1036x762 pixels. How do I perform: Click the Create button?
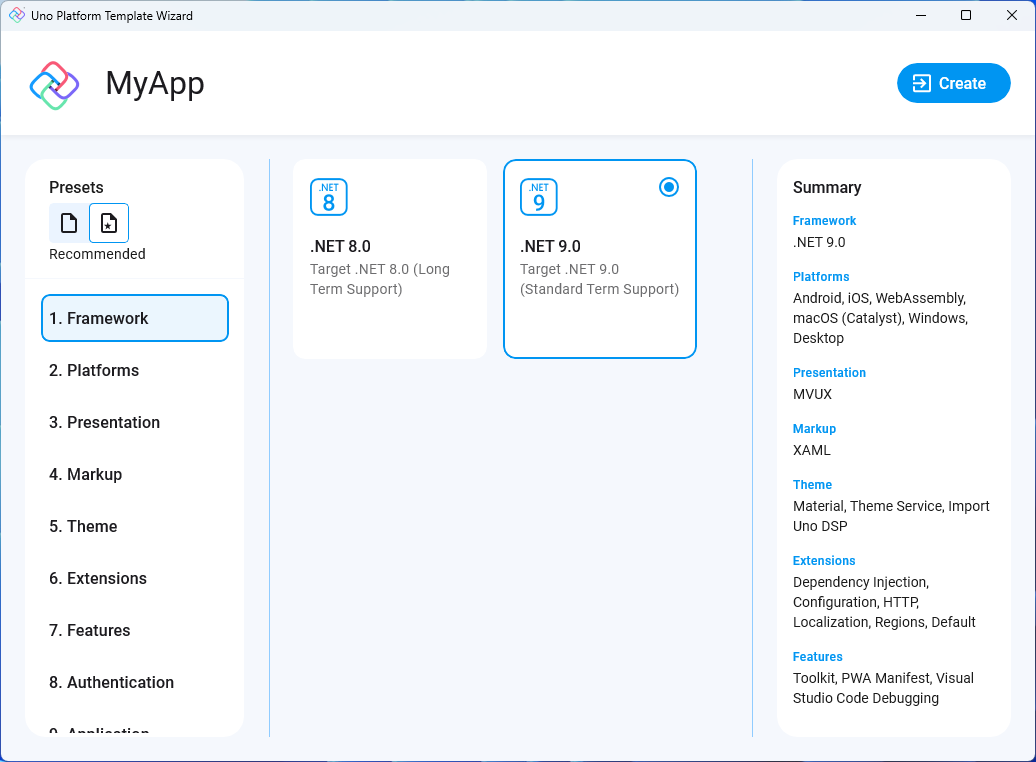tap(953, 83)
